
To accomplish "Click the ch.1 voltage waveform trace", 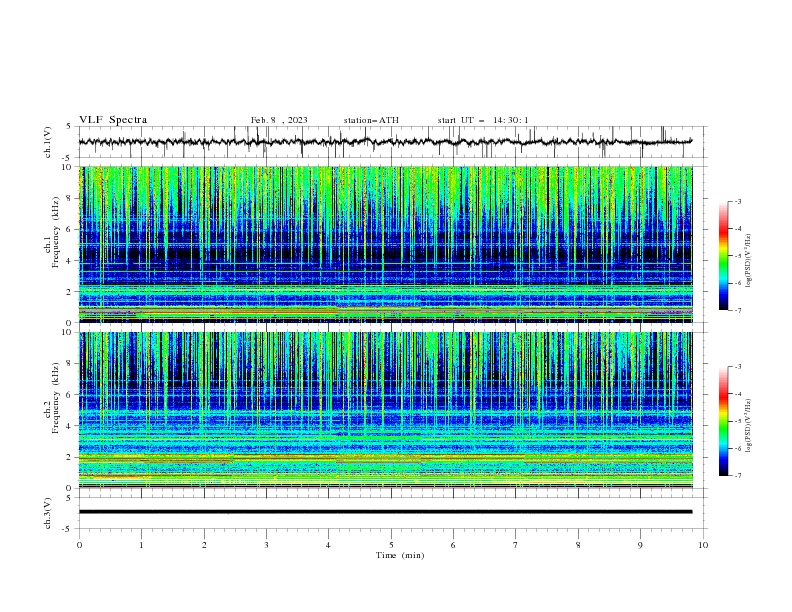I will pos(385,142).
